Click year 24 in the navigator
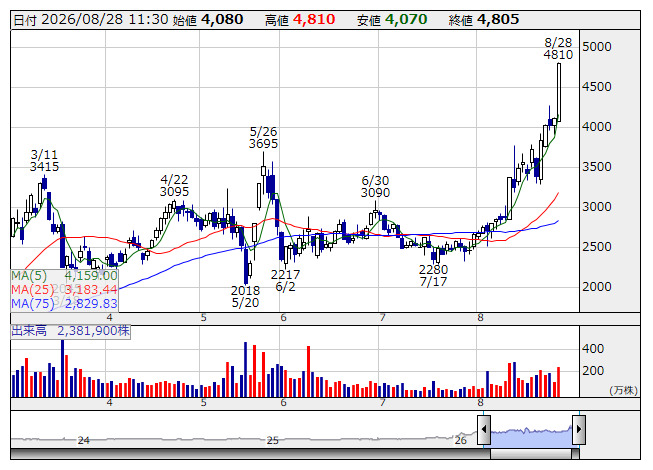Viewport: 653px width, 470px height. [84, 440]
